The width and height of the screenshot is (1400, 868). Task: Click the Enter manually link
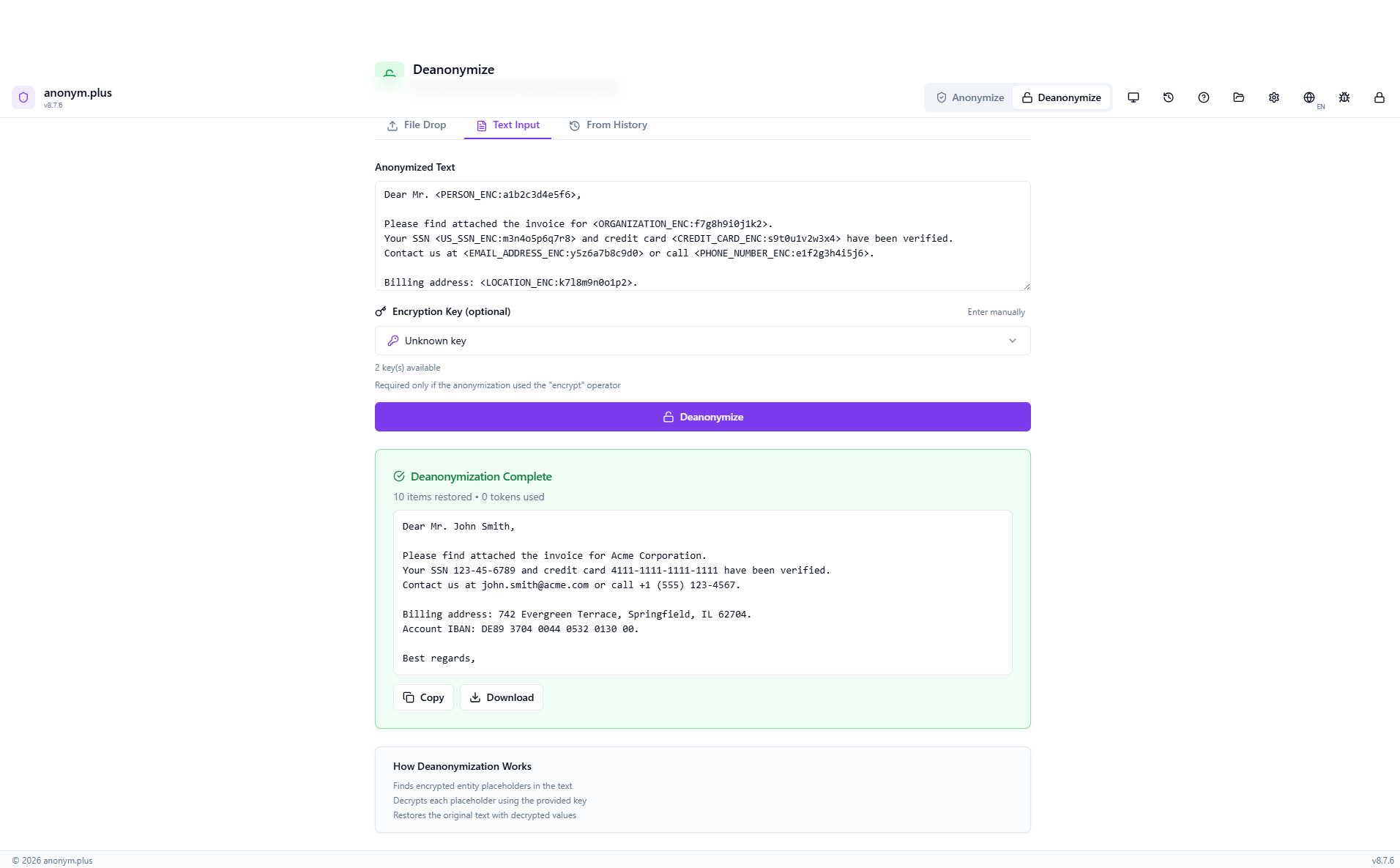(996, 312)
